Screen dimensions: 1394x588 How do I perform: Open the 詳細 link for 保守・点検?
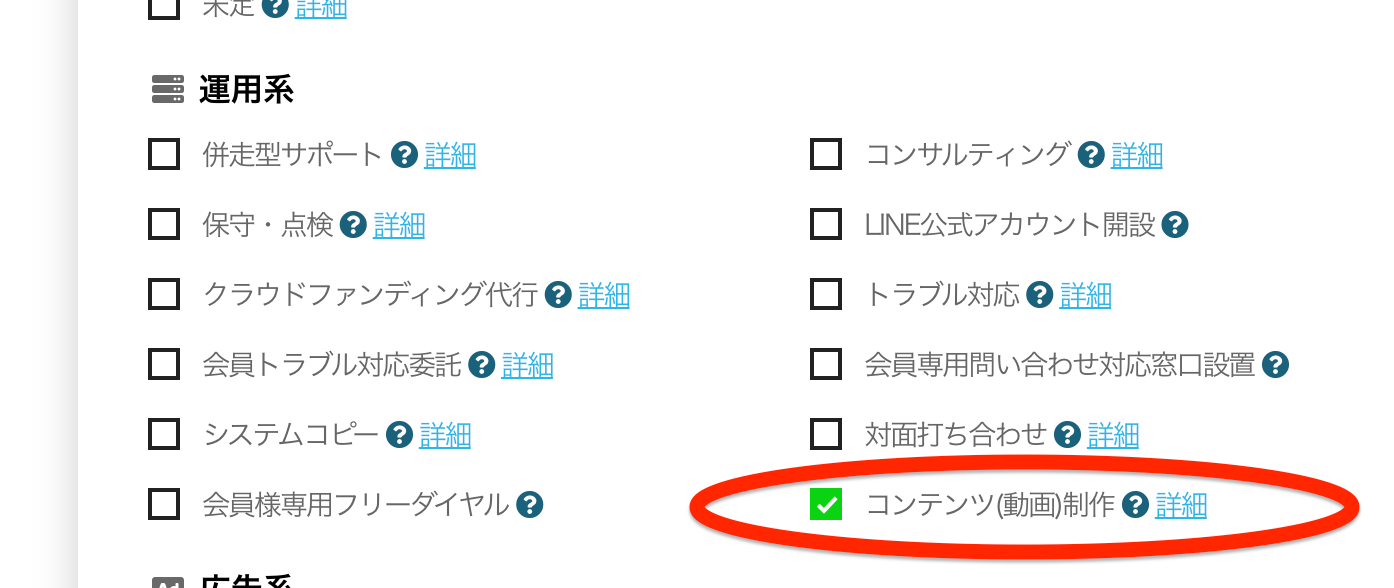399,225
